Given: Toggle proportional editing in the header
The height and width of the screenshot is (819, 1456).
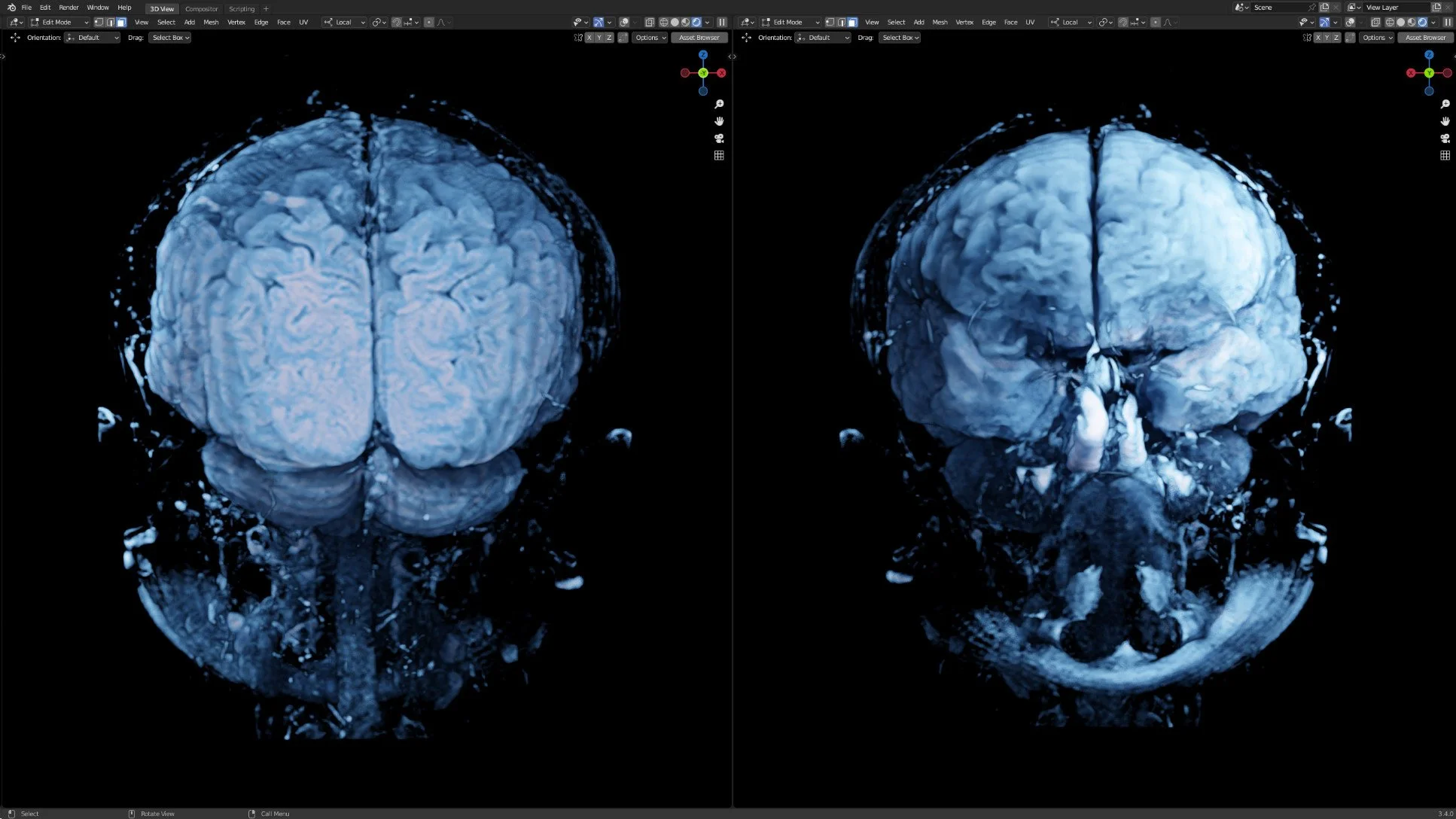Looking at the screenshot, I should point(428,22).
